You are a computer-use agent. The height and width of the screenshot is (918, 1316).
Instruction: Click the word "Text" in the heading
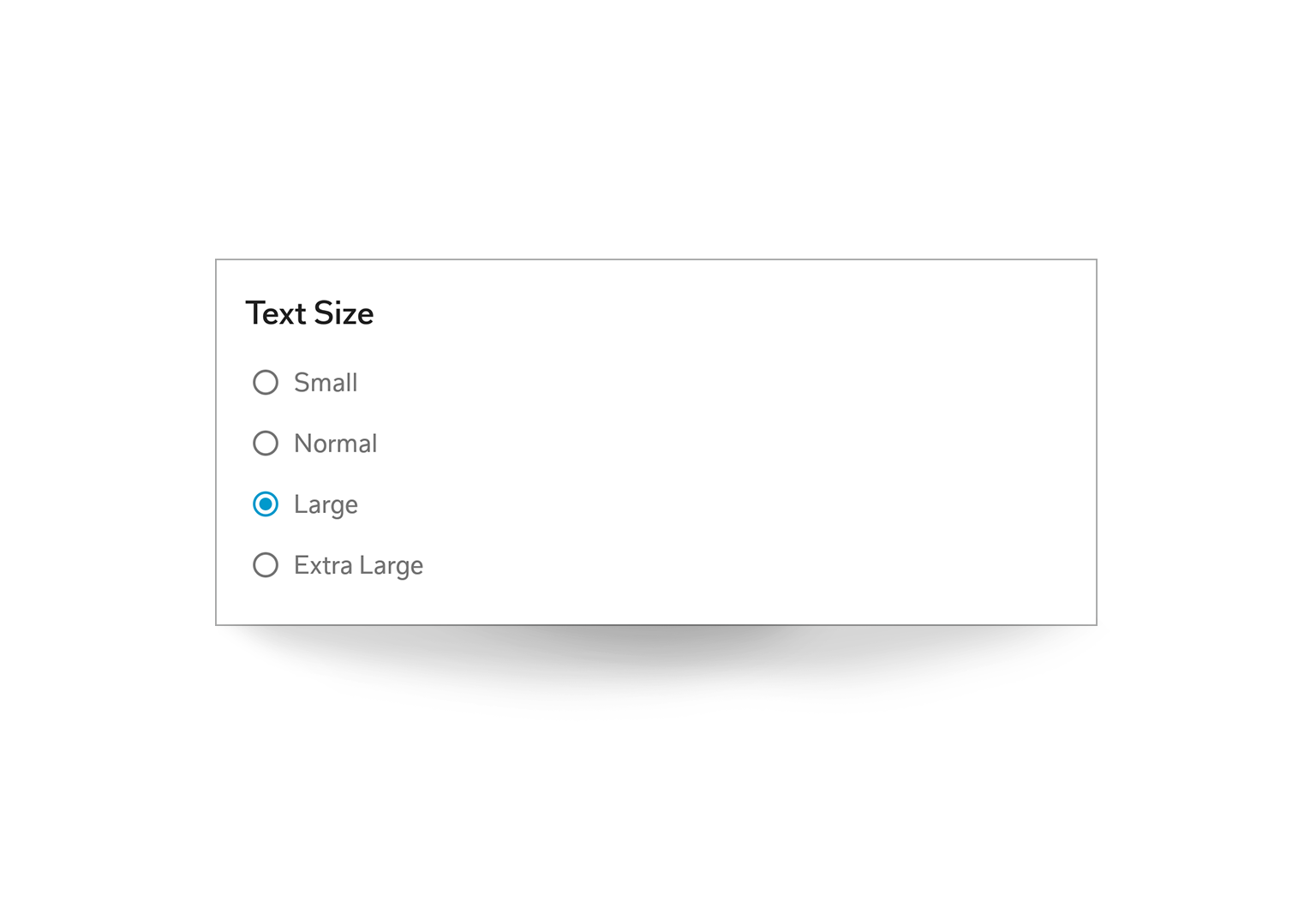click(x=276, y=313)
